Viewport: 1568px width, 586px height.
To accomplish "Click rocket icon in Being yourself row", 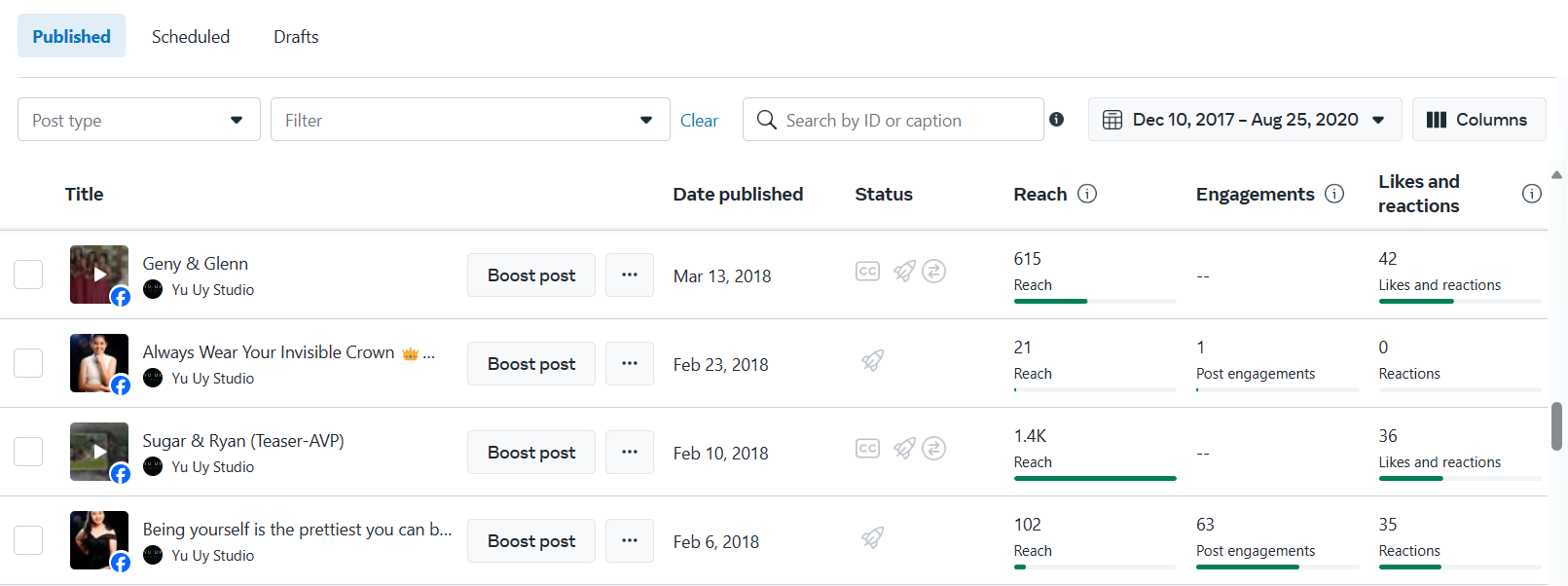I will pyautogui.click(x=872, y=538).
